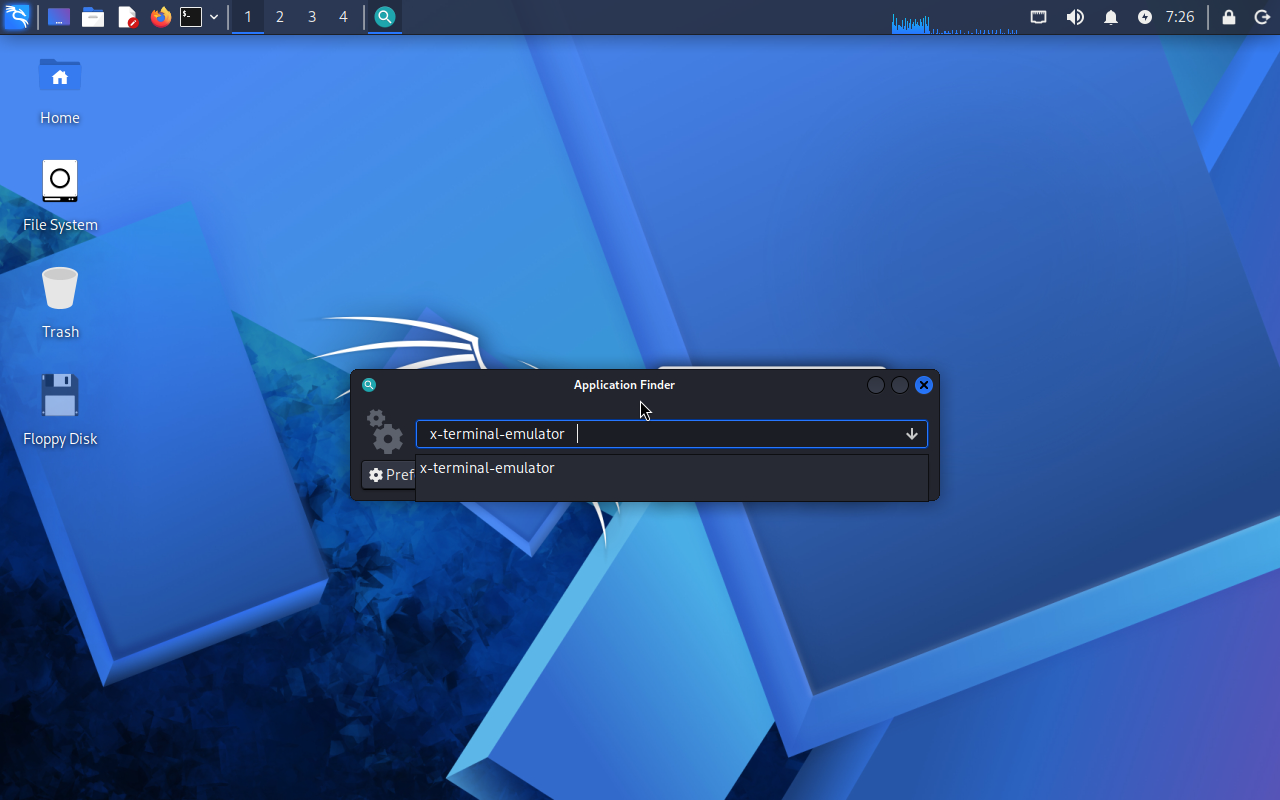This screenshot has width=1280, height=800.
Task: Open the notifications bell
Action: pos(1110,17)
